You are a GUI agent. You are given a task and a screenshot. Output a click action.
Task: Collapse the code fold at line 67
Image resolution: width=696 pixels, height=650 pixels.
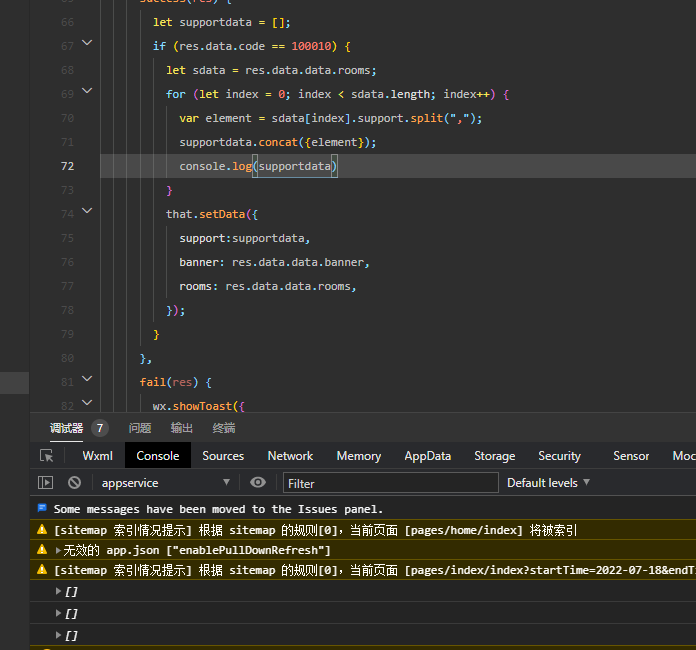[87, 43]
